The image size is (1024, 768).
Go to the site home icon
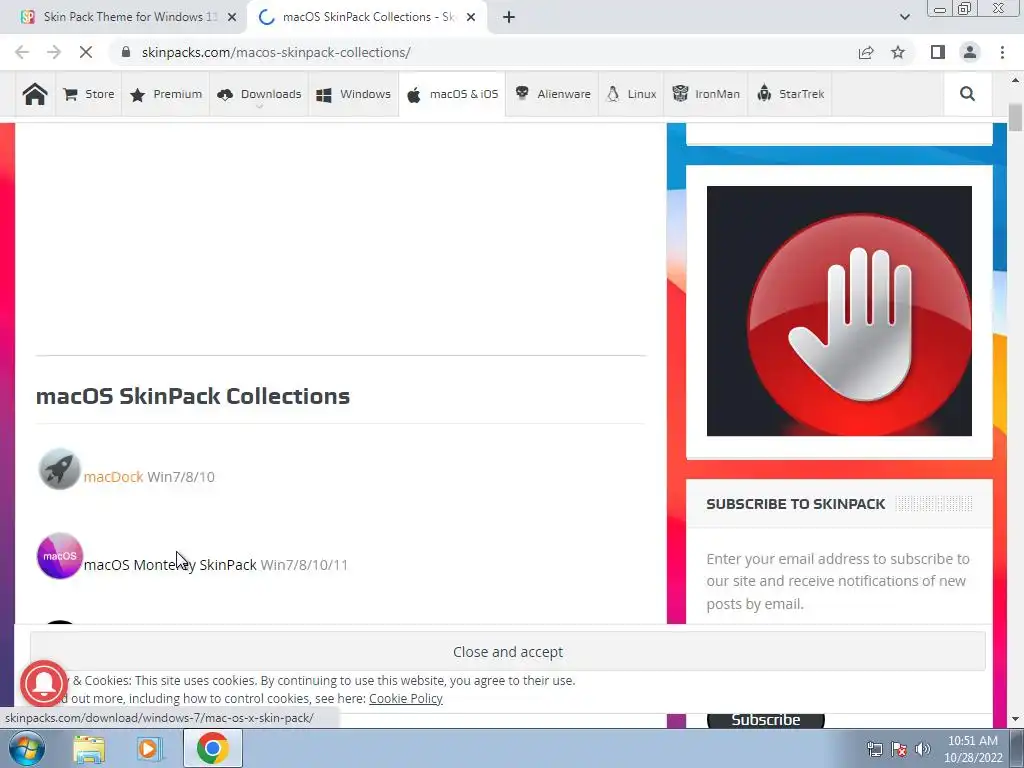(x=35, y=94)
